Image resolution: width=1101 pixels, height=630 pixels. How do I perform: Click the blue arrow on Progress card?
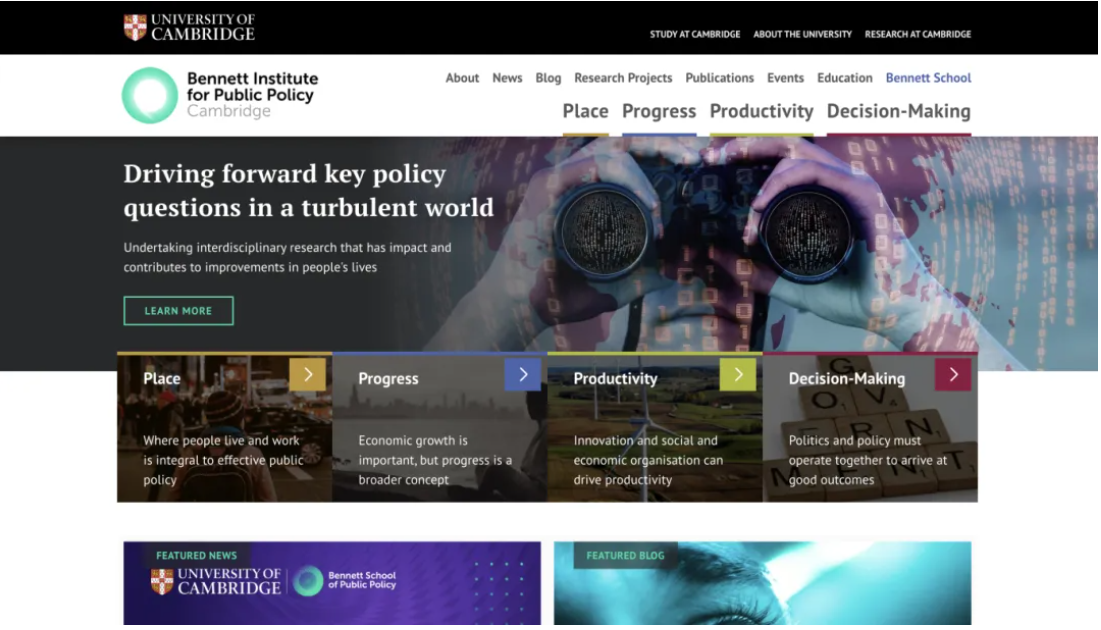click(522, 374)
